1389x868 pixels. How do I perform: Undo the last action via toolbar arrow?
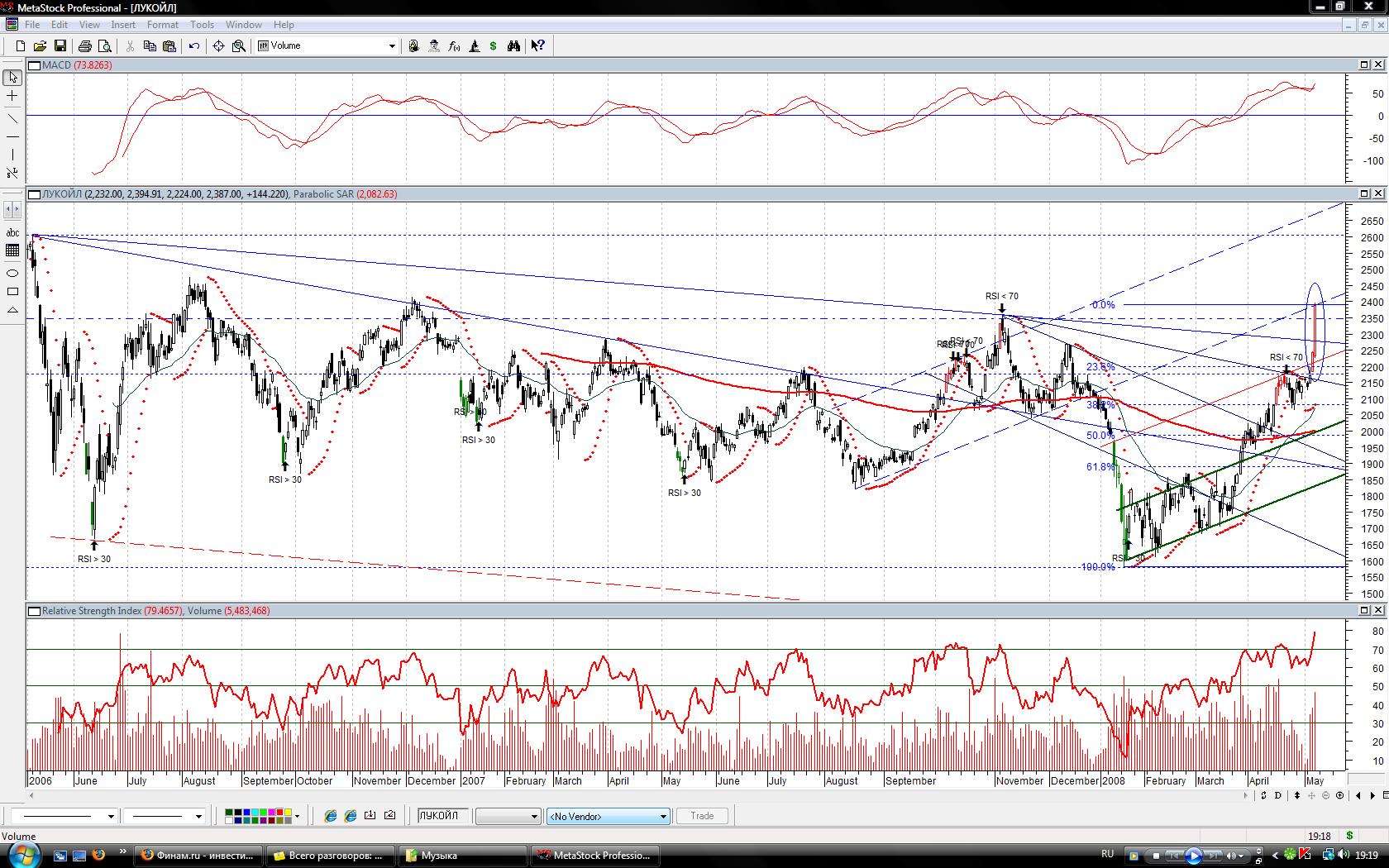pos(194,46)
